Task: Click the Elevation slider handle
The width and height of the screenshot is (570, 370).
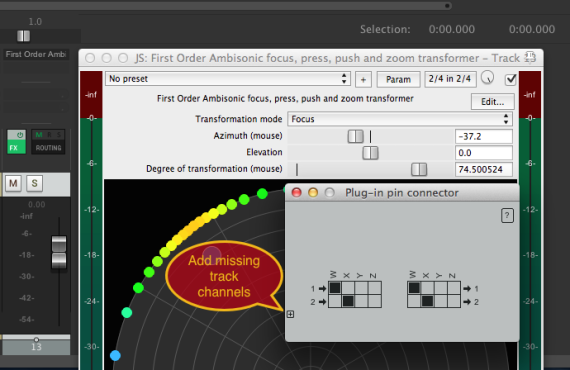Action: (370, 153)
